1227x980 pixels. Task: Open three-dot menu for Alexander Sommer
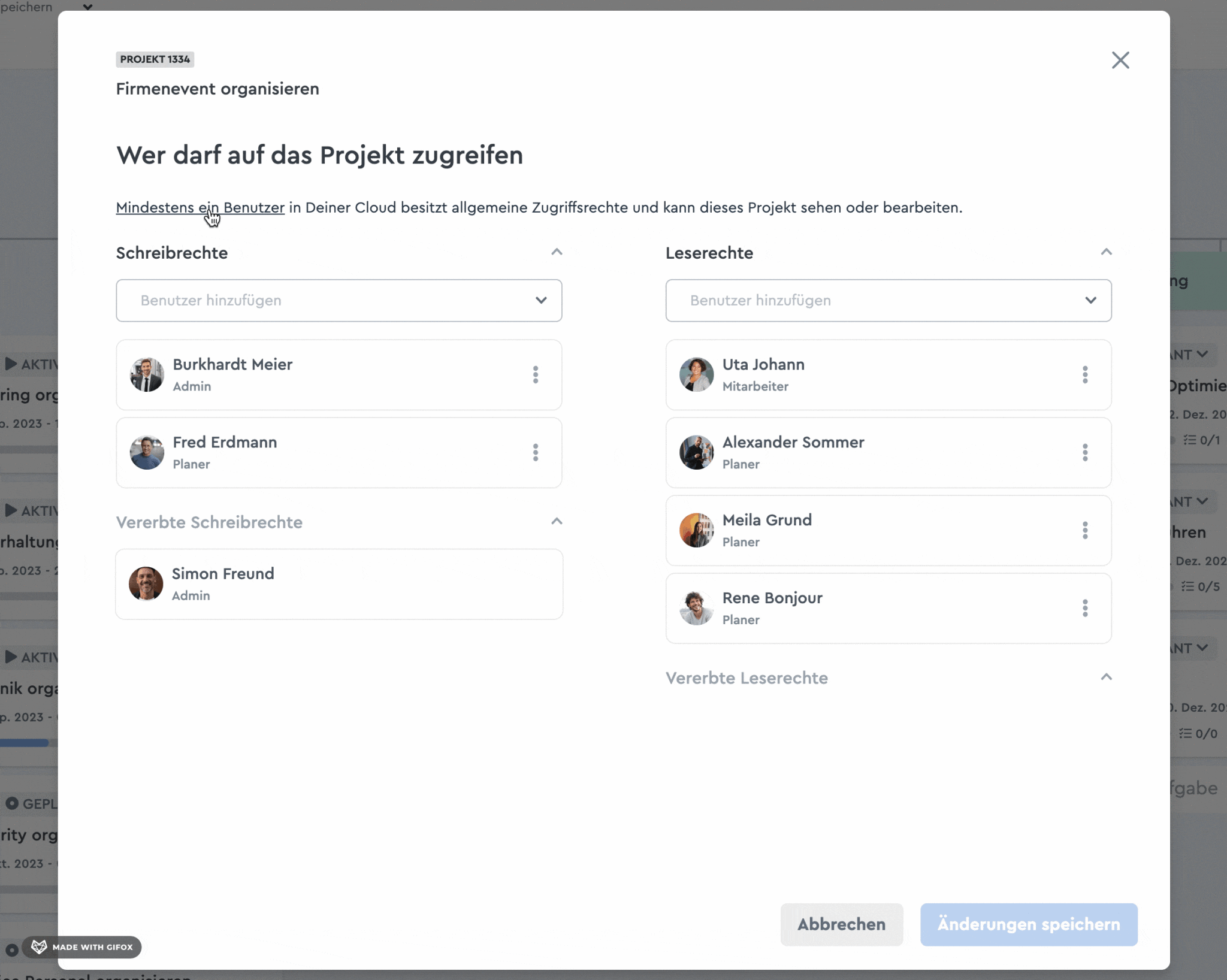pyautogui.click(x=1085, y=453)
